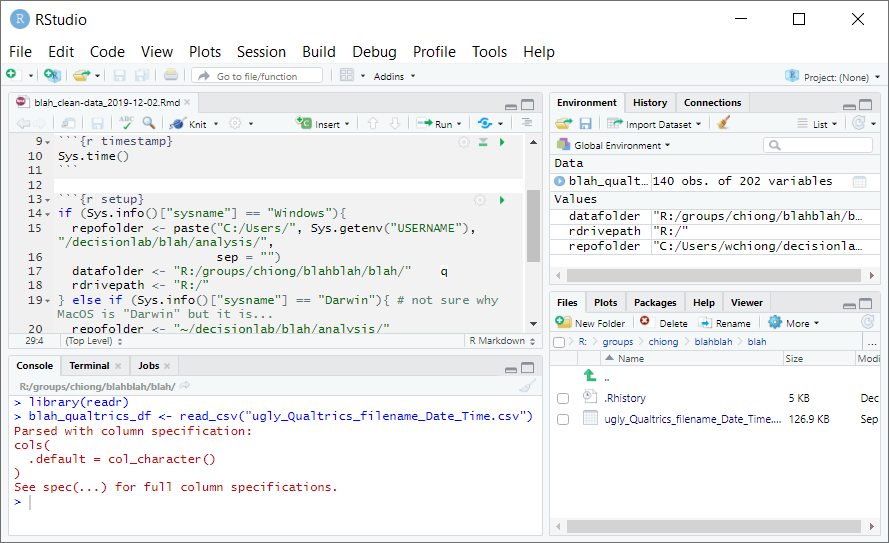Refresh the Environment pane icon

pos(858,123)
